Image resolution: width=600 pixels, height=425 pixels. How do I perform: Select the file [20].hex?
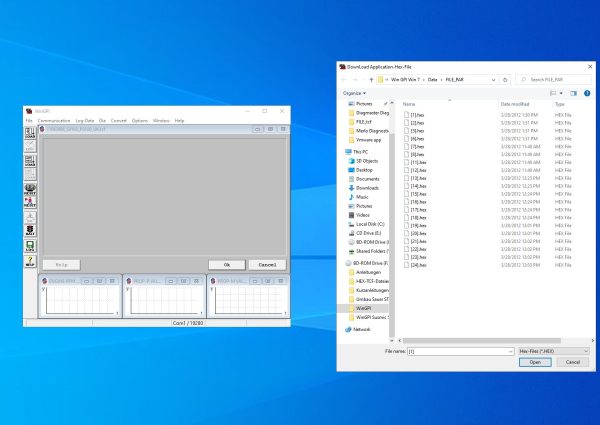[415, 233]
